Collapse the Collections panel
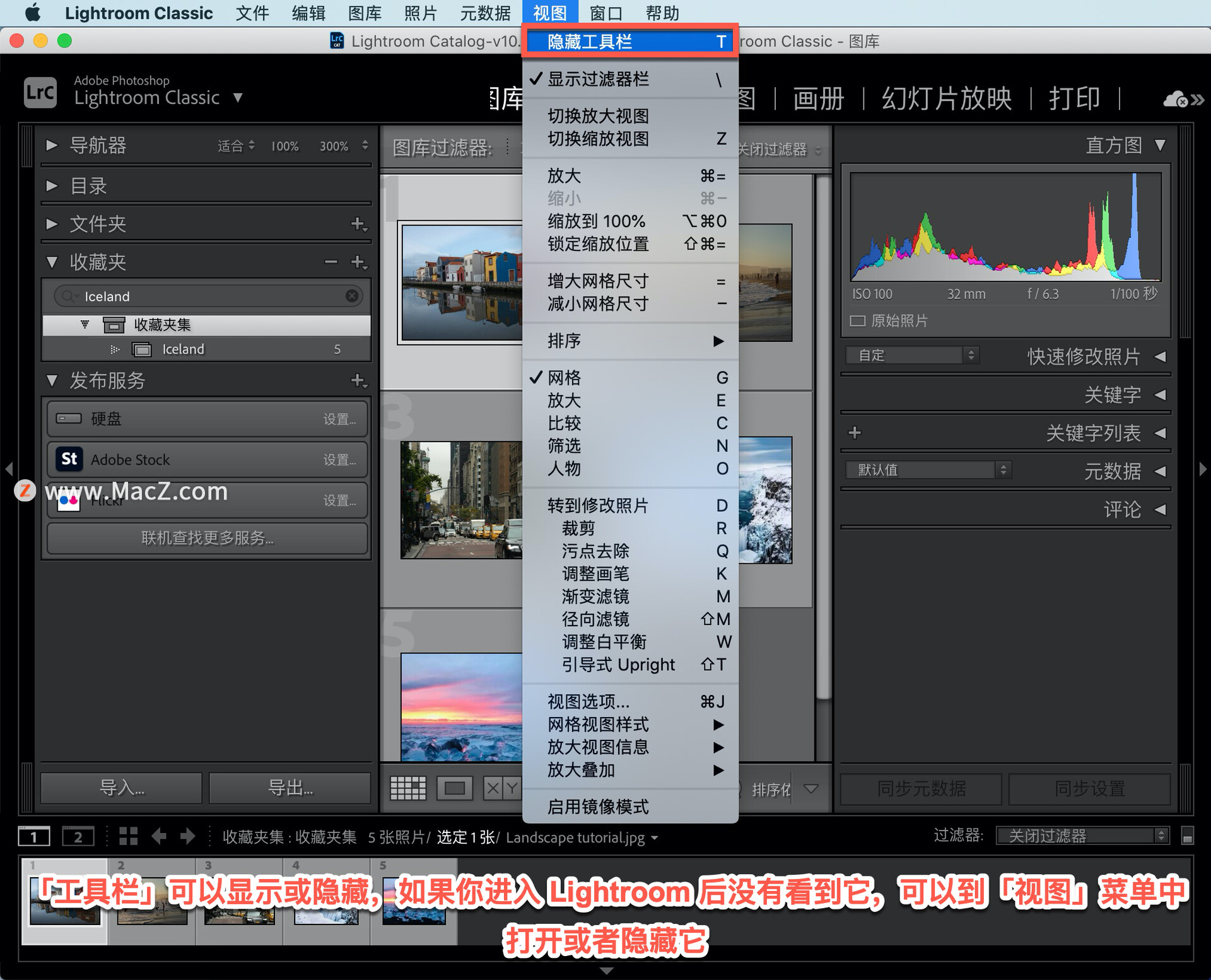This screenshot has width=1211, height=980. click(x=52, y=262)
